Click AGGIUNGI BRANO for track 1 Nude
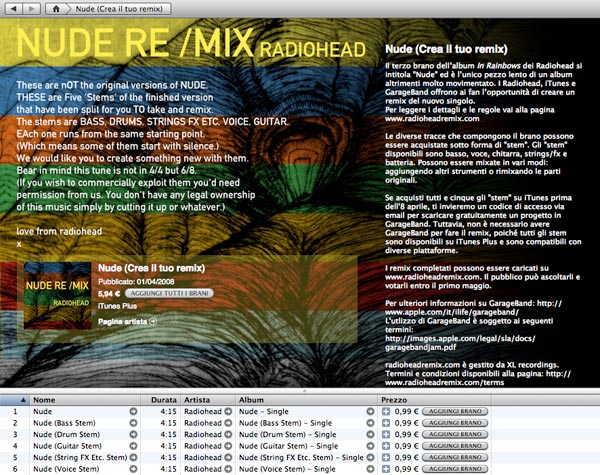Screen dimensions: 600x475 click(455, 411)
